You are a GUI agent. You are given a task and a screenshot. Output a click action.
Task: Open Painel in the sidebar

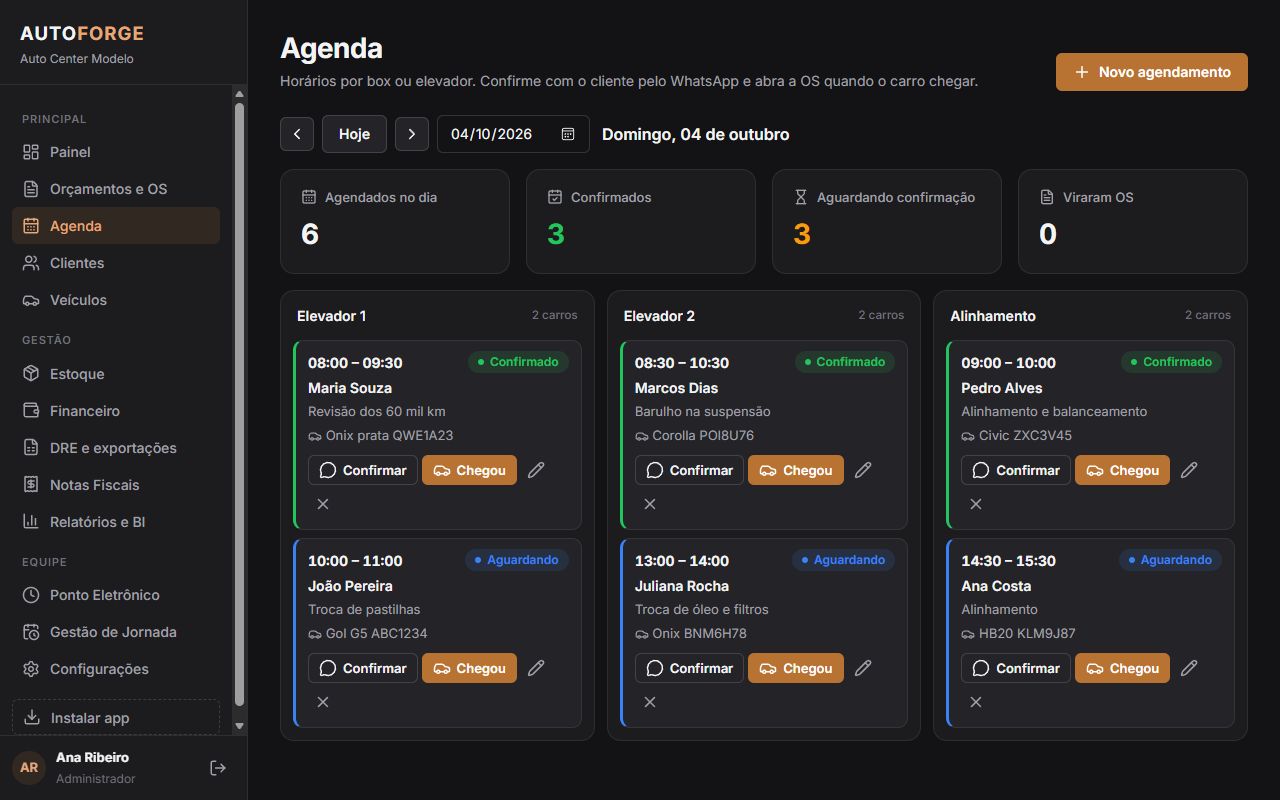[x=116, y=152]
